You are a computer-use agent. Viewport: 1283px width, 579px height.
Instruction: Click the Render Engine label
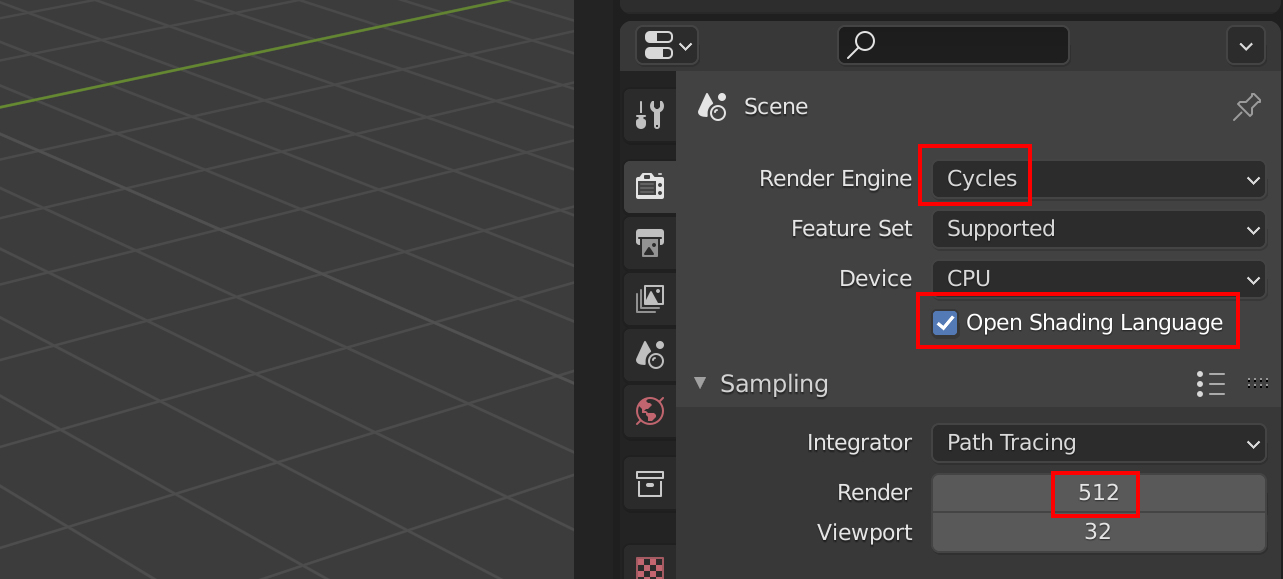point(835,179)
